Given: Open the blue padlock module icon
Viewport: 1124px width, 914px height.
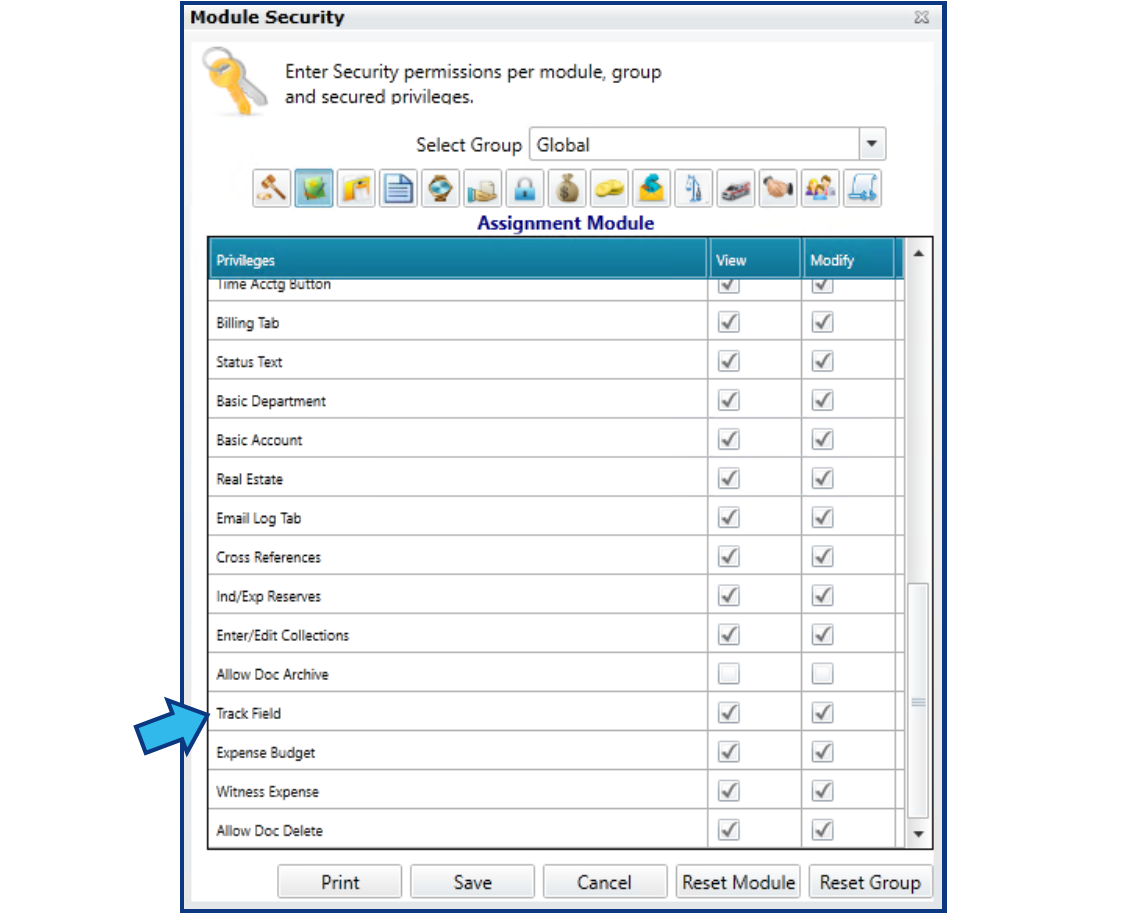Looking at the screenshot, I should coord(525,189).
